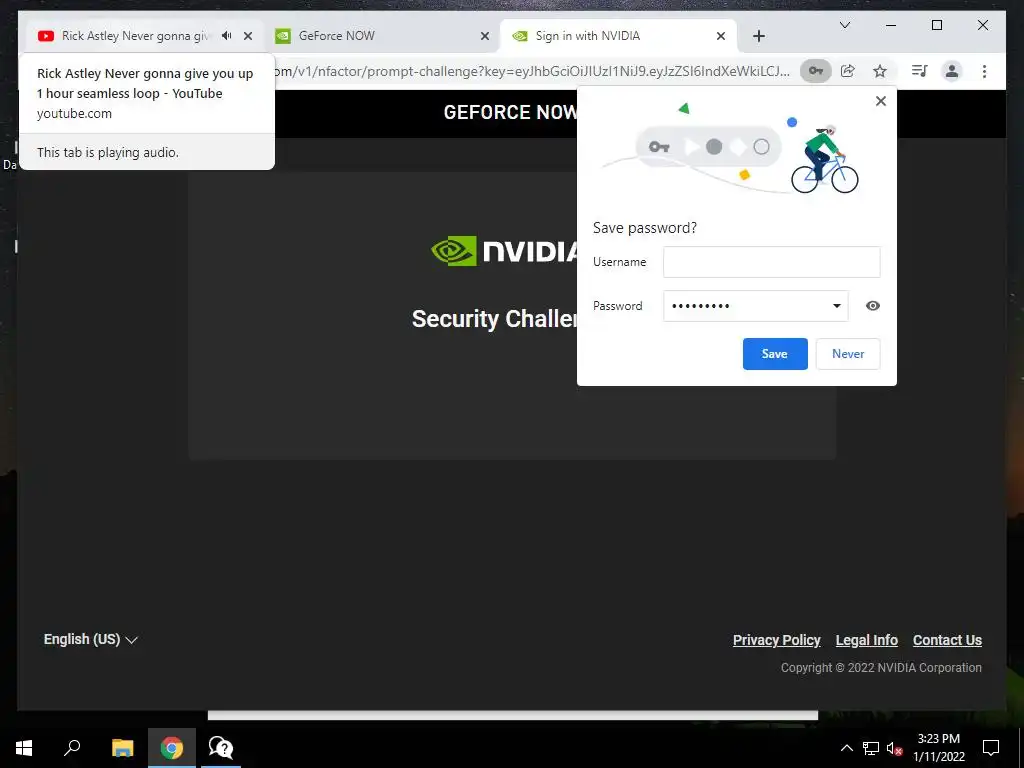
Task: Choose Never to skip saving
Action: [x=848, y=354]
